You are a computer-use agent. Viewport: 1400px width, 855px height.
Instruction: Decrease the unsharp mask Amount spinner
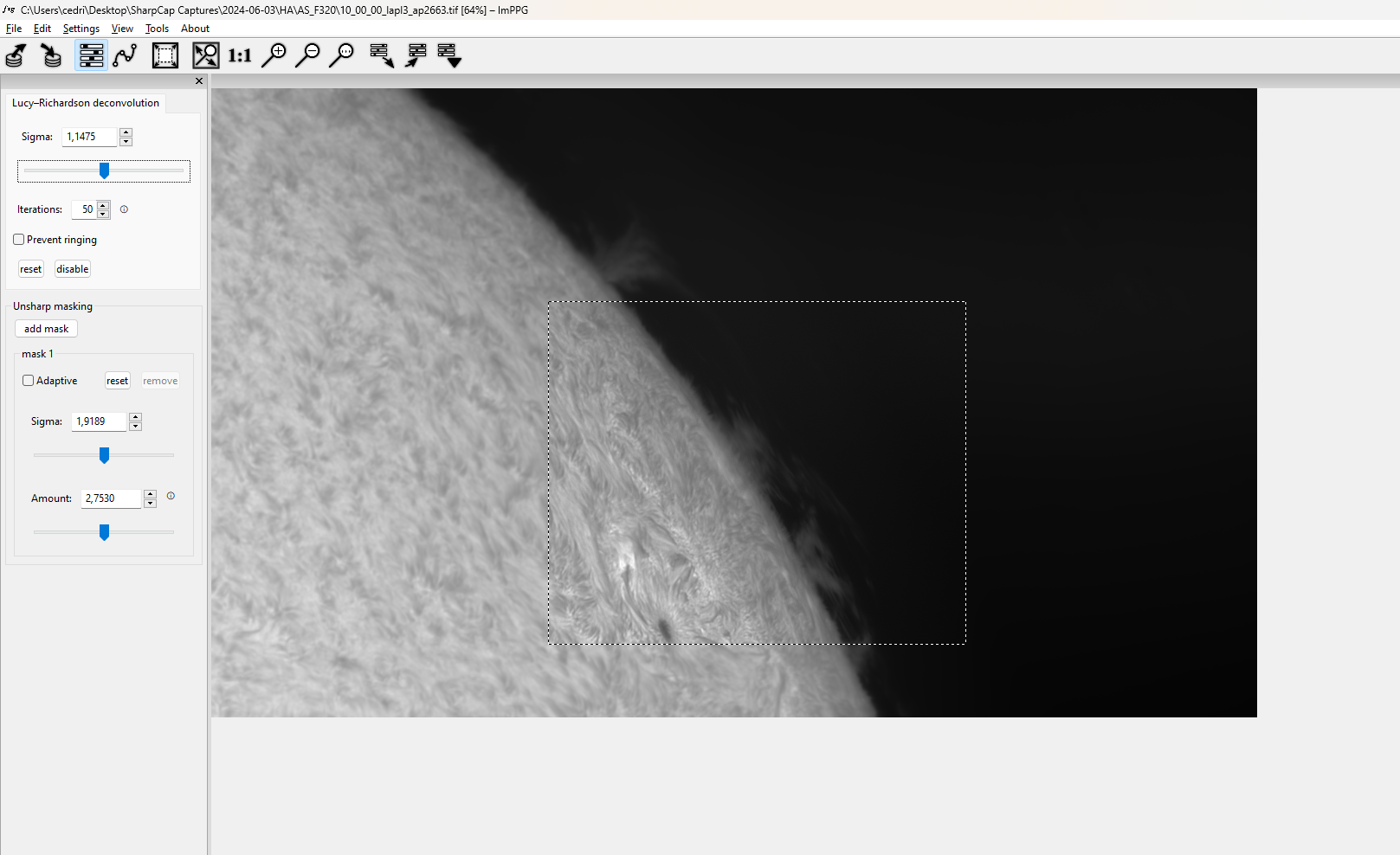pos(150,503)
